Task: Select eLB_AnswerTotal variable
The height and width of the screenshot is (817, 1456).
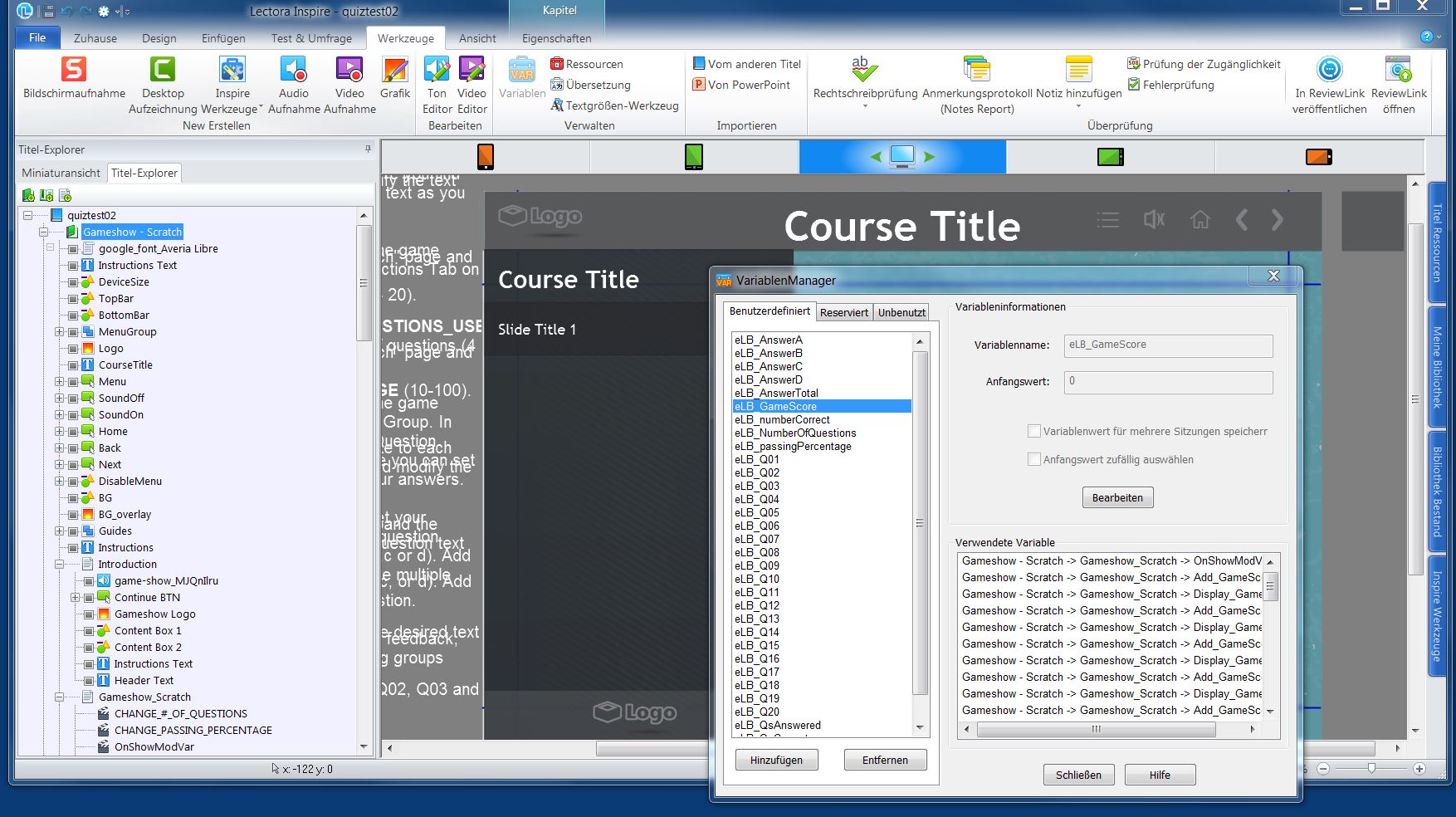Action: [776, 393]
